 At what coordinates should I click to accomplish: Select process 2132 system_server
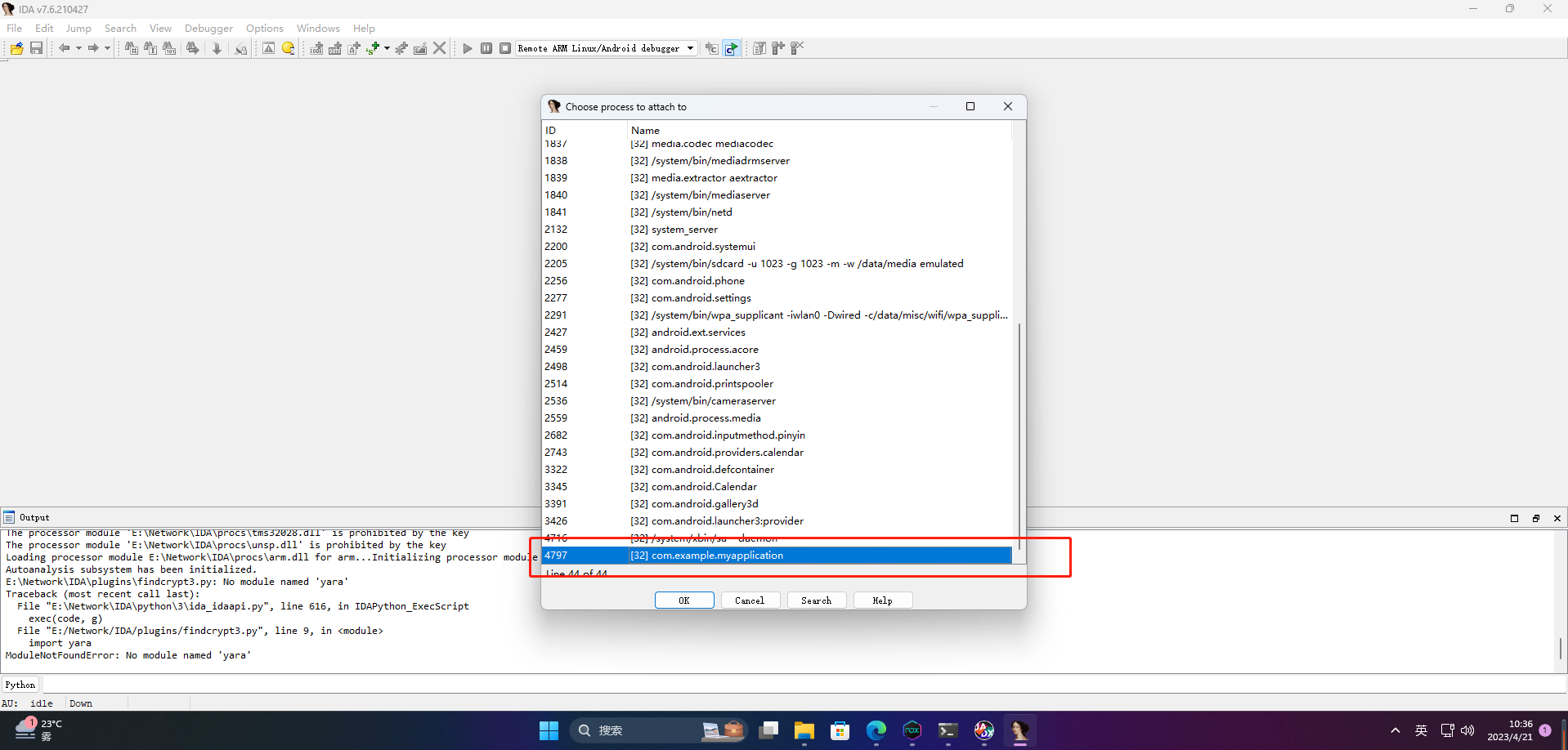coord(777,230)
